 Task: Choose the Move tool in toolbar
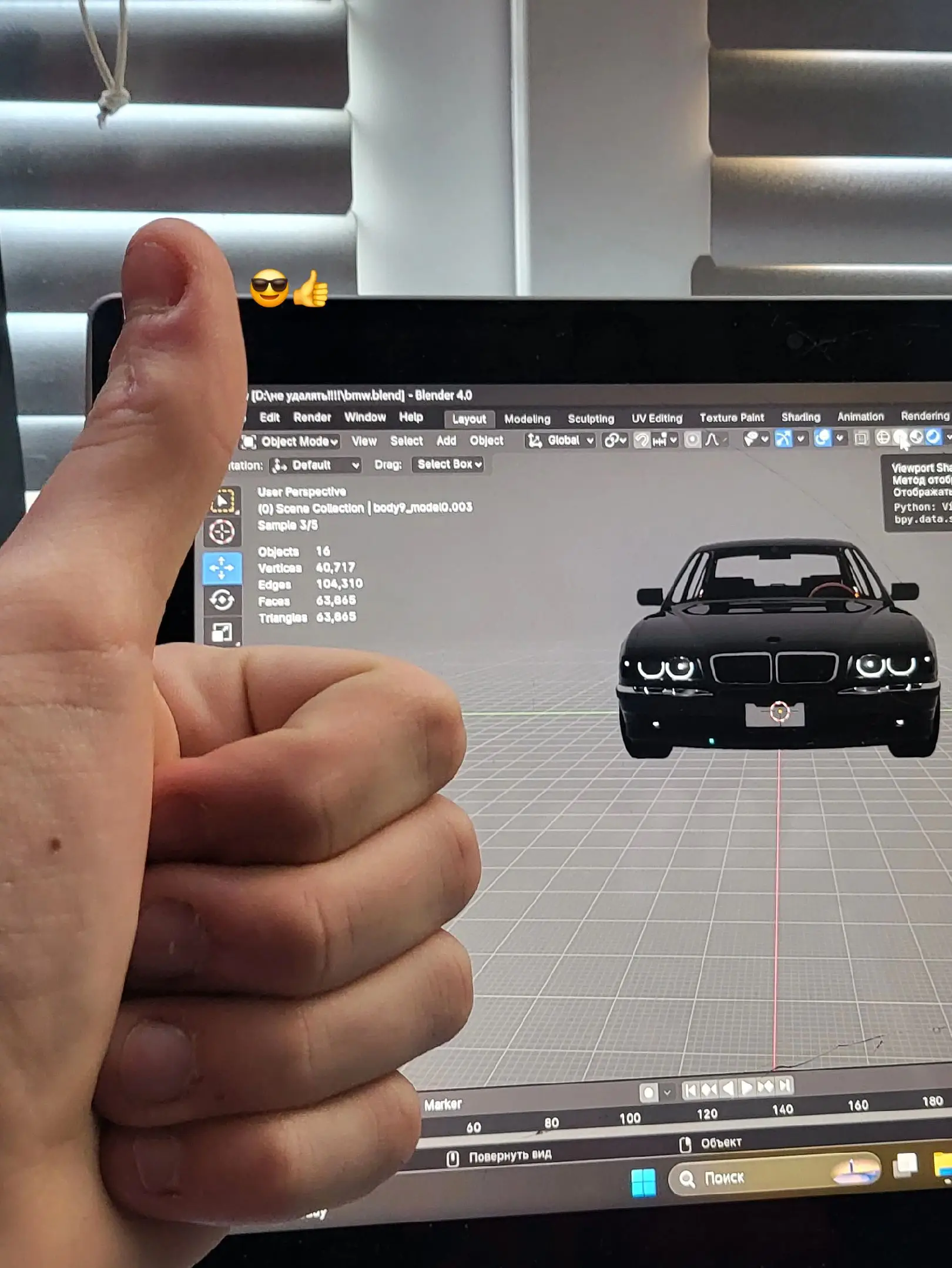[x=222, y=568]
